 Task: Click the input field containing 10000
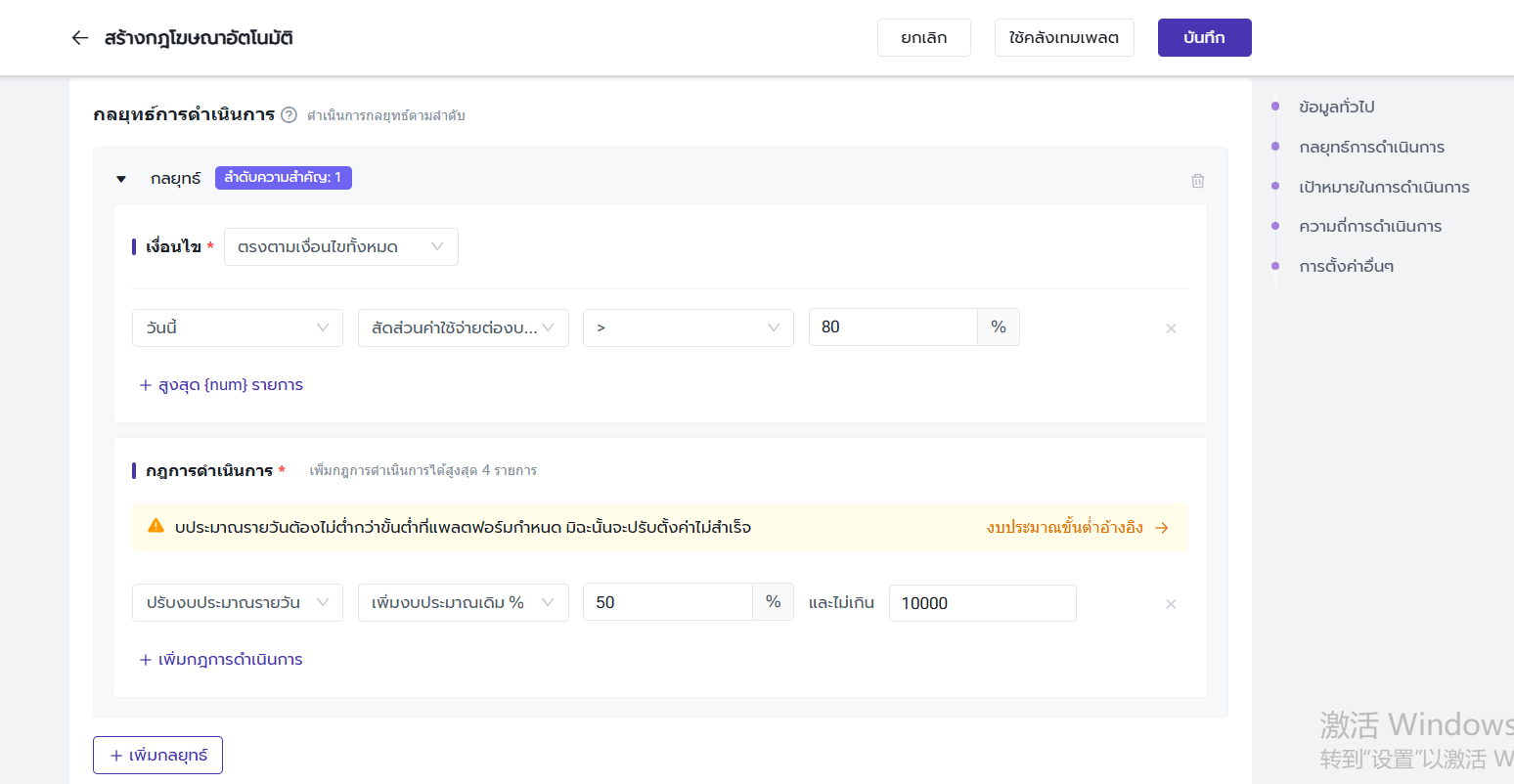[x=981, y=603]
